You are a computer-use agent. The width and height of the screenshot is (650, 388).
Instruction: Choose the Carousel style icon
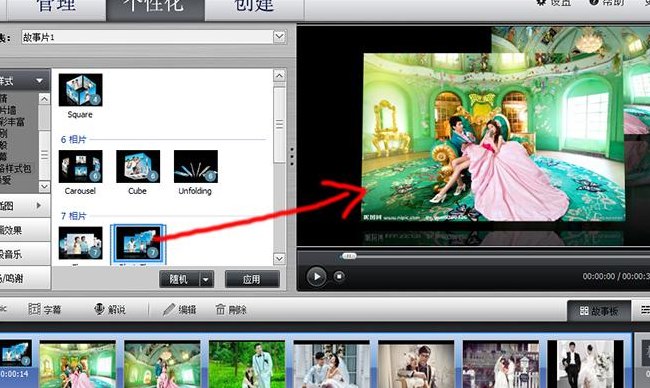click(x=80, y=166)
